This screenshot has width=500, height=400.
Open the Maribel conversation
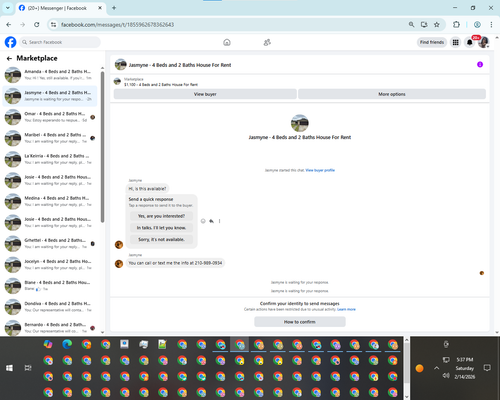pos(50,138)
